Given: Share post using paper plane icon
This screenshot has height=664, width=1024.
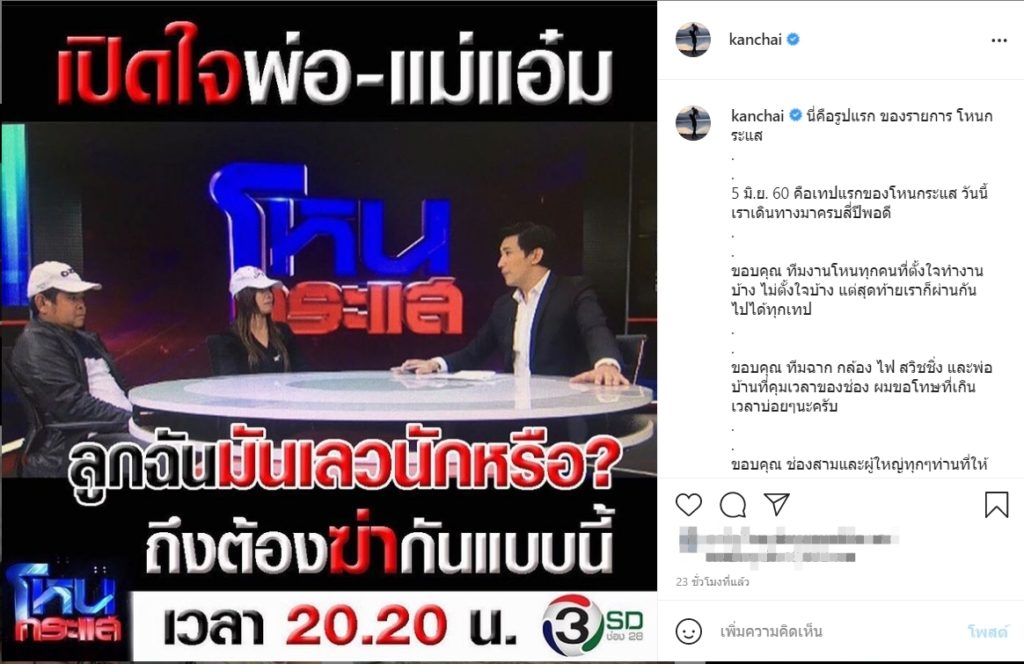Looking at the screenshot, I should tap(777, 504).
